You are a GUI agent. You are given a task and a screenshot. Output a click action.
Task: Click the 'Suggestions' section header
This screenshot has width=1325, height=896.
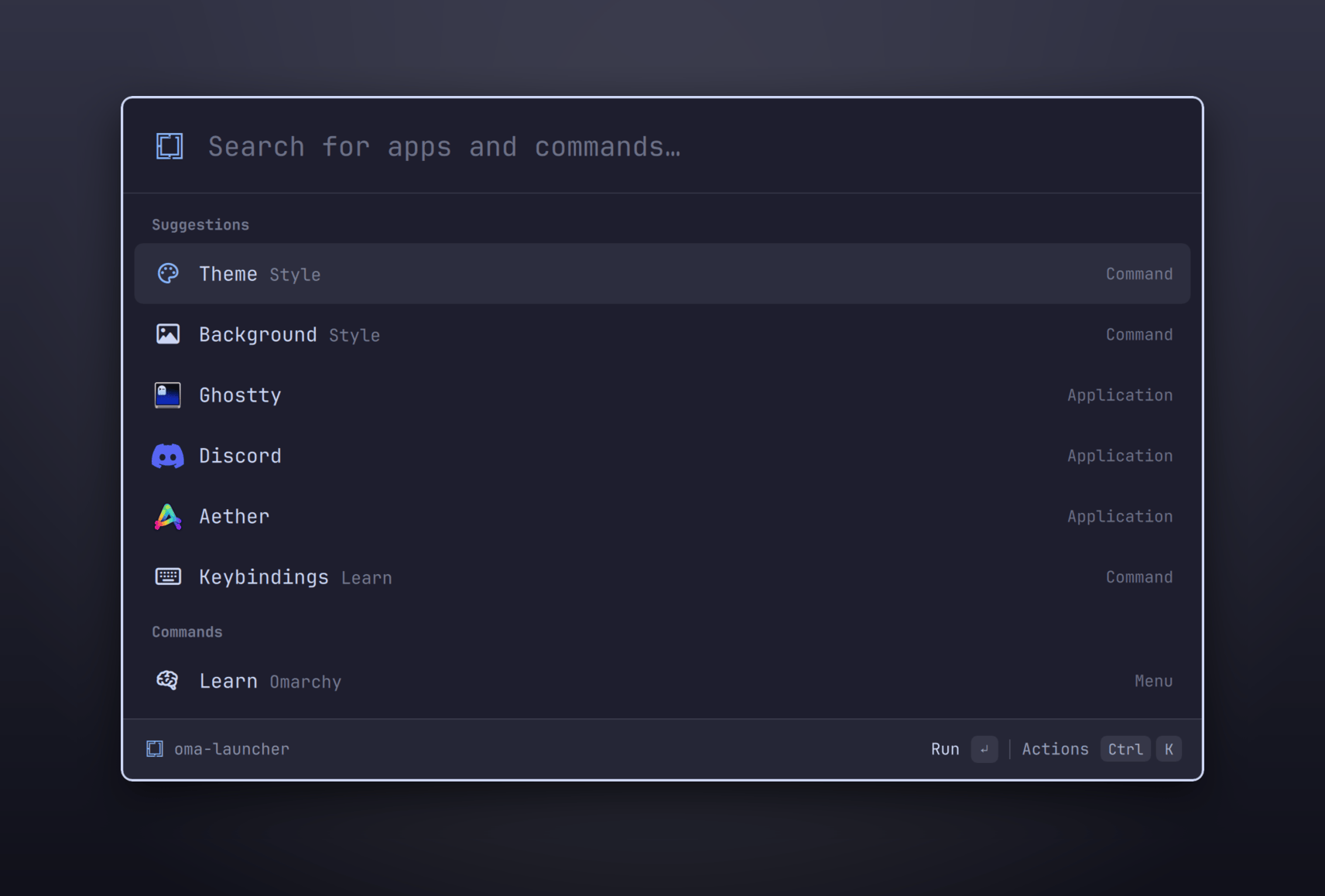(x=200, y=224)
